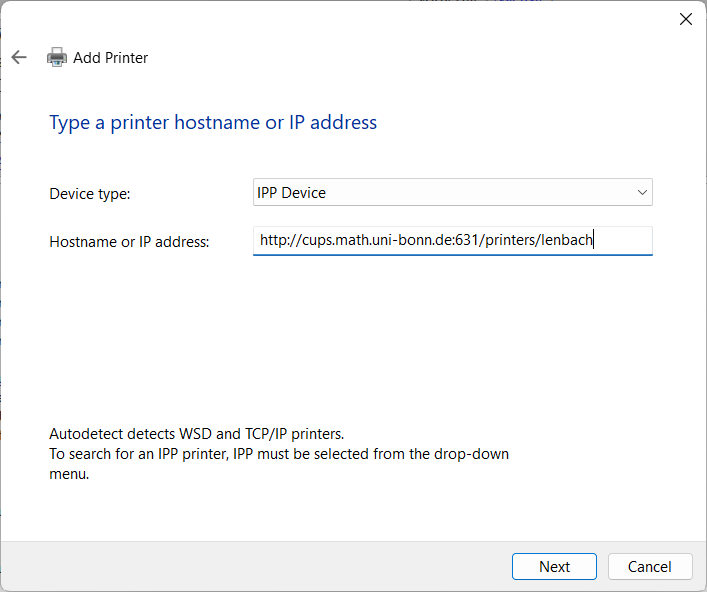Screen dimensions: 707x592
Task: Click the back arrow in the wizard
Action: (x=19, y=57)
